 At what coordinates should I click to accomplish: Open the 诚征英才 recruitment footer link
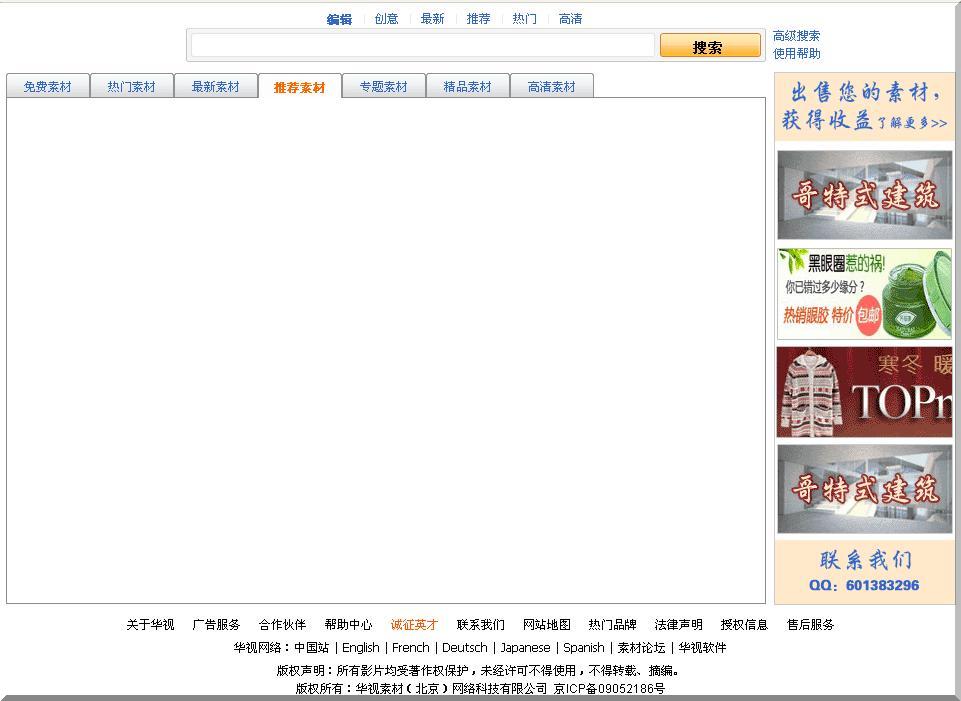coord(414,625)
